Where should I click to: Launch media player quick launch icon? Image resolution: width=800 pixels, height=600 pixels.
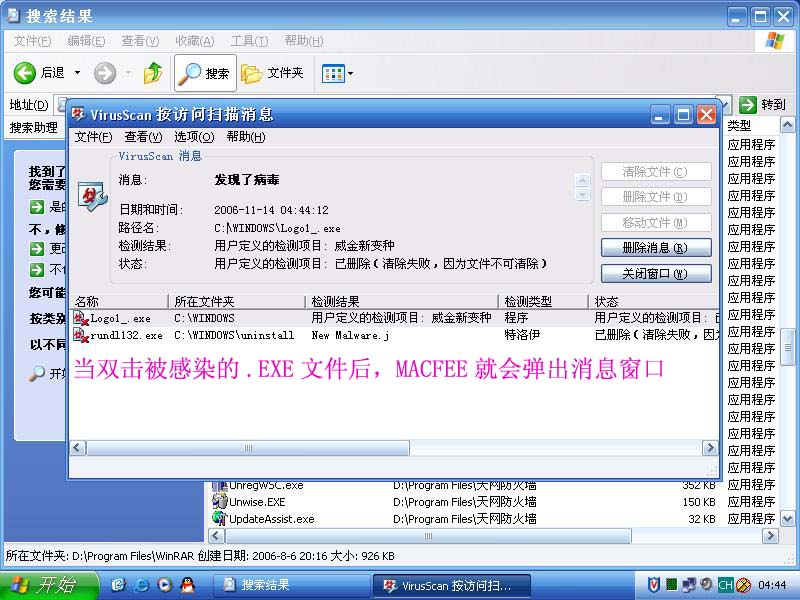(x=164, y=585)
